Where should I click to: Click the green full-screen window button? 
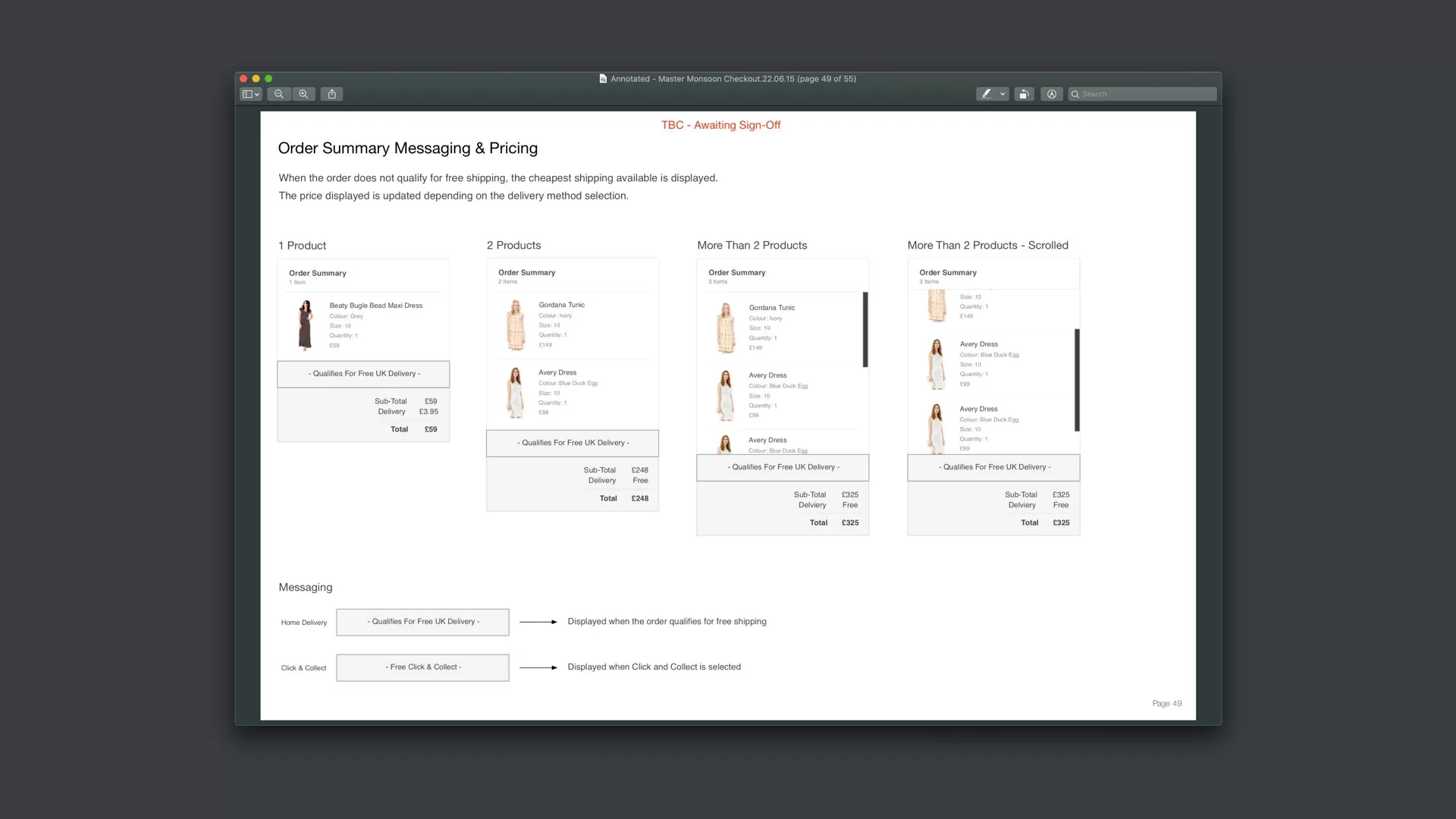pos(268,79)
